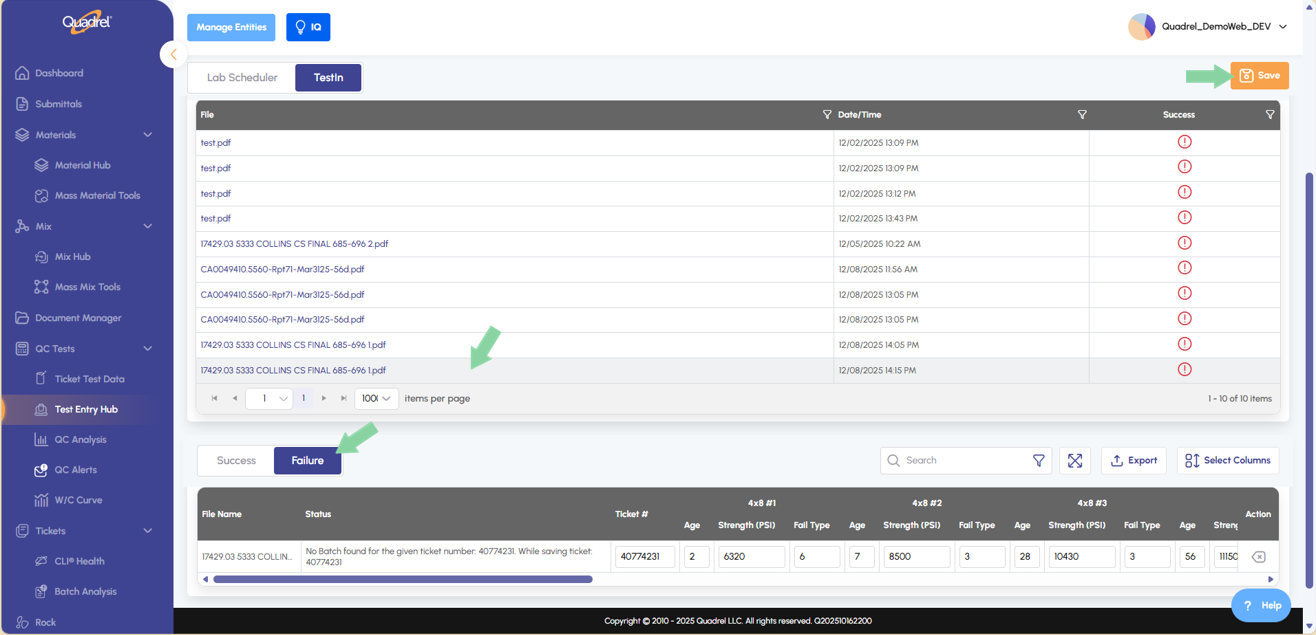This screenshot has width=1316, height=635.
Task: Go to the next page of the file list
Action: 324,399
